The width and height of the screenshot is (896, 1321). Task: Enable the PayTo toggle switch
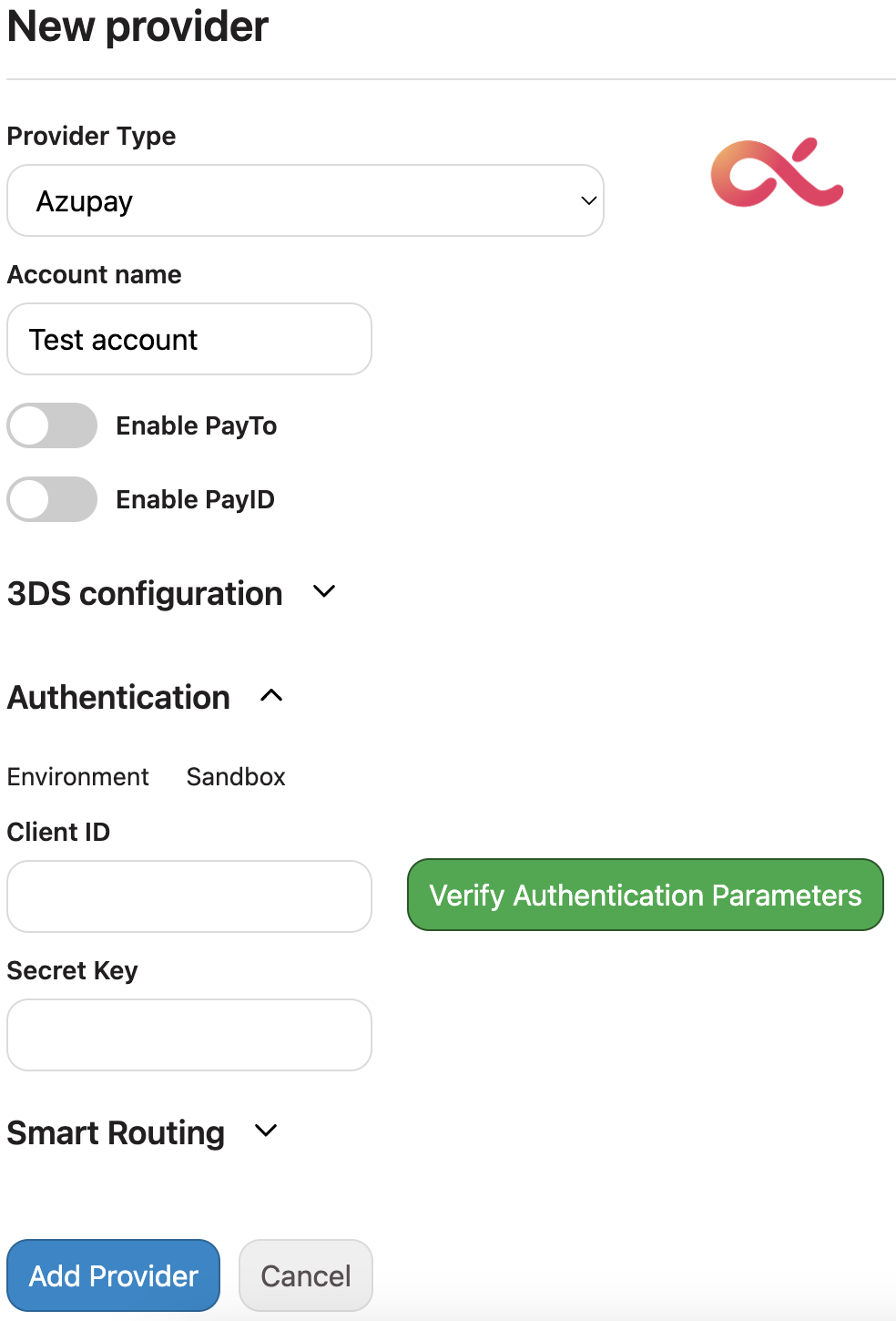click(x=52, y=425)
